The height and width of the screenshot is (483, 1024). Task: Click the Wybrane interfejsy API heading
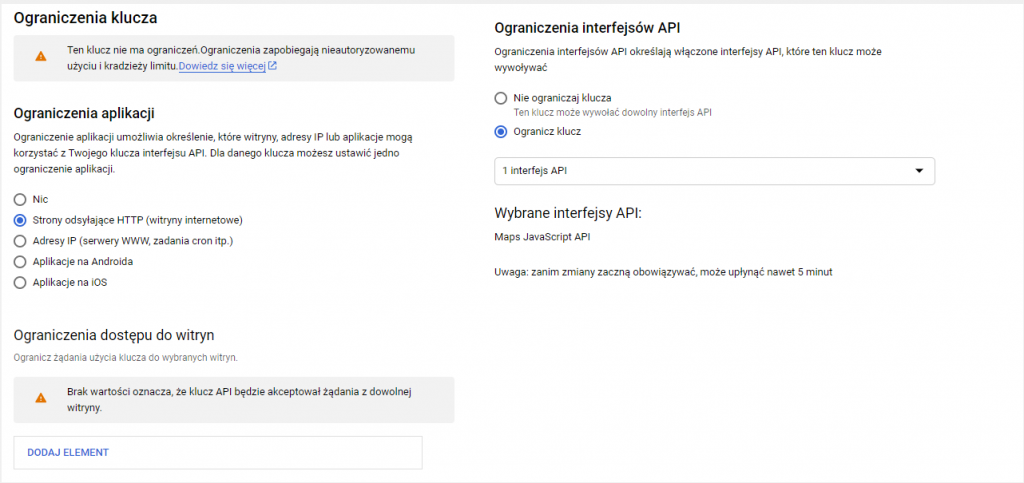(x=567, y=213)
